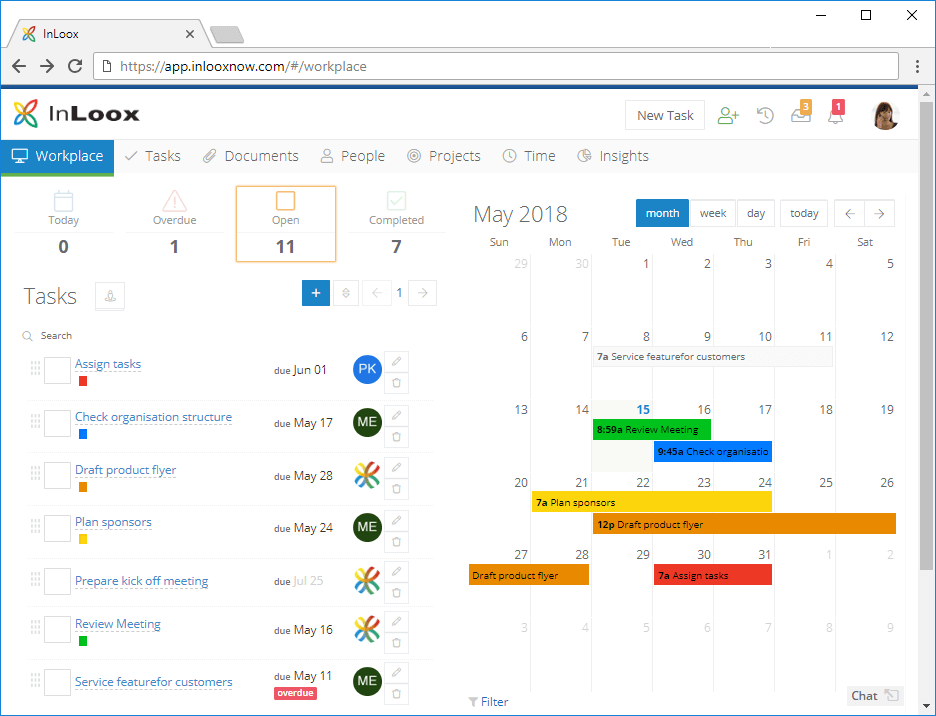Click blue color tag under Check organisation structure
Screen dimensions: 936x716
coord(83,434)
